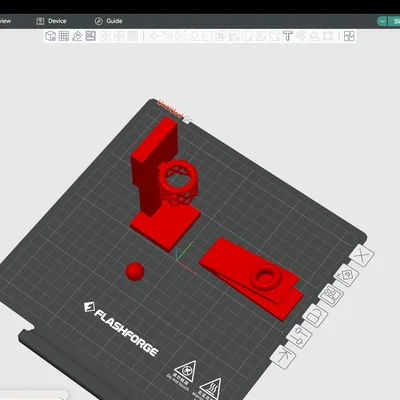The width and height of the screenshot is (400, 400).
Task: Click the Auto orient toolbar icon
Action: pos(77,36)
